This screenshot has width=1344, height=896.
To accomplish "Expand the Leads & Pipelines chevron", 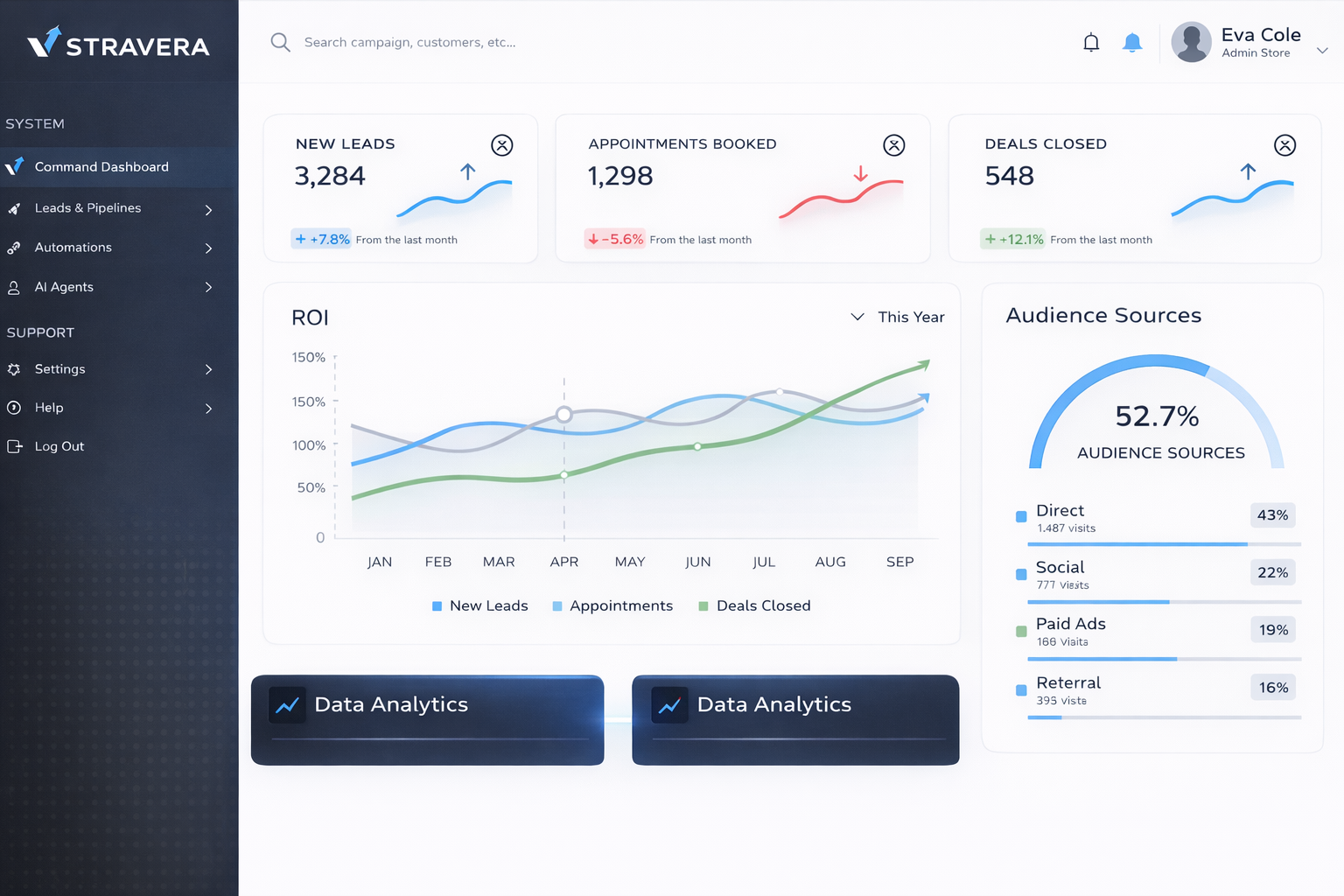I will click(x=208, y=210).
